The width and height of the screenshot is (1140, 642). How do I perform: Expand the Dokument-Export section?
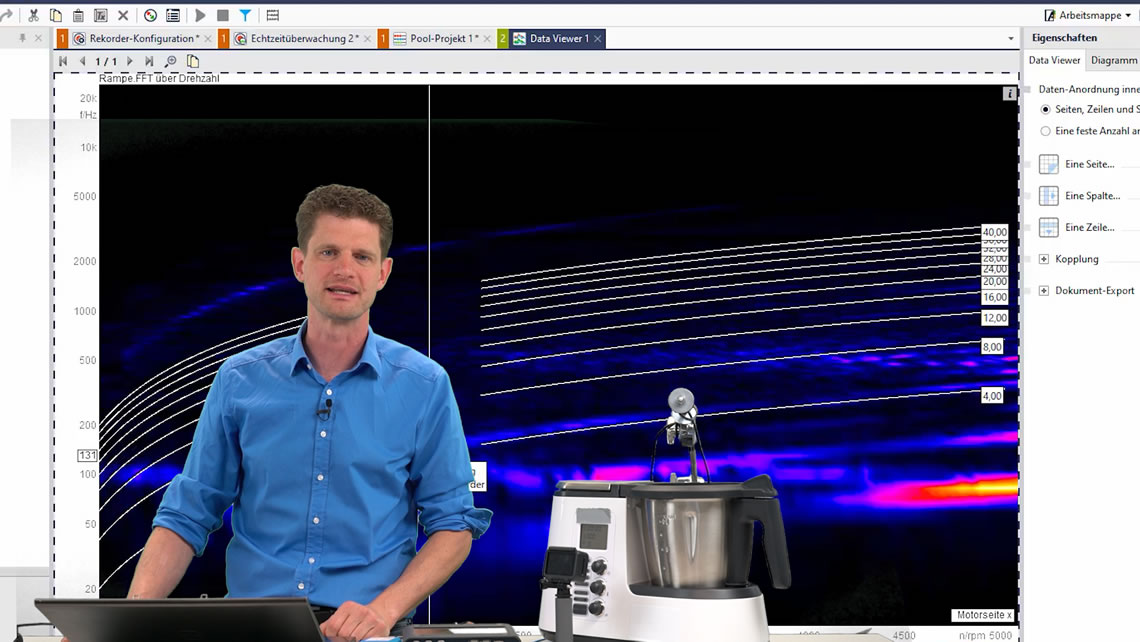(x=1044, y=291)
